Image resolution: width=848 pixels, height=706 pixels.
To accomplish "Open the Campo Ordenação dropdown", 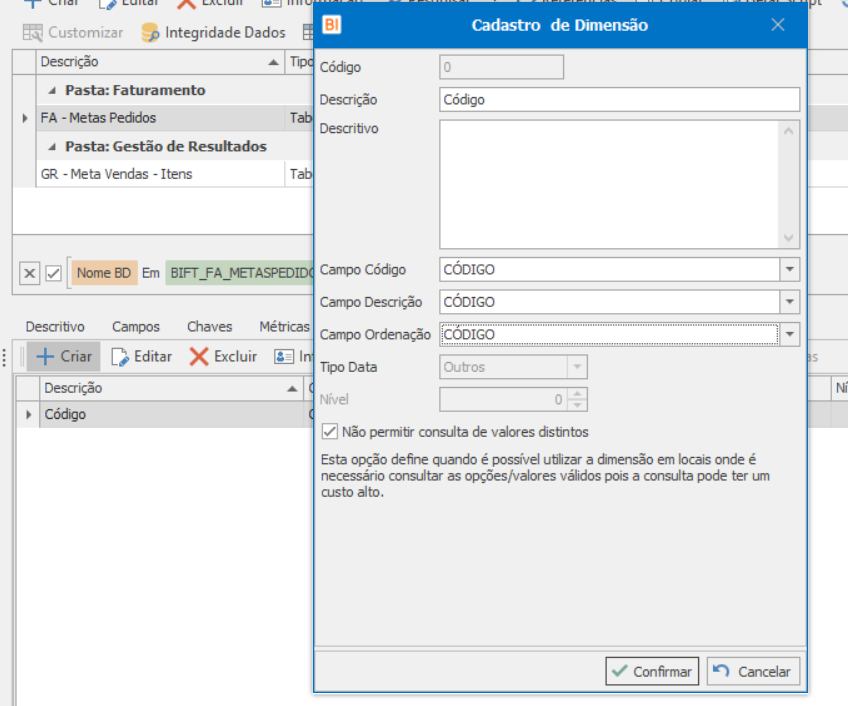I will pyautogui.click(x=790, y=334).
